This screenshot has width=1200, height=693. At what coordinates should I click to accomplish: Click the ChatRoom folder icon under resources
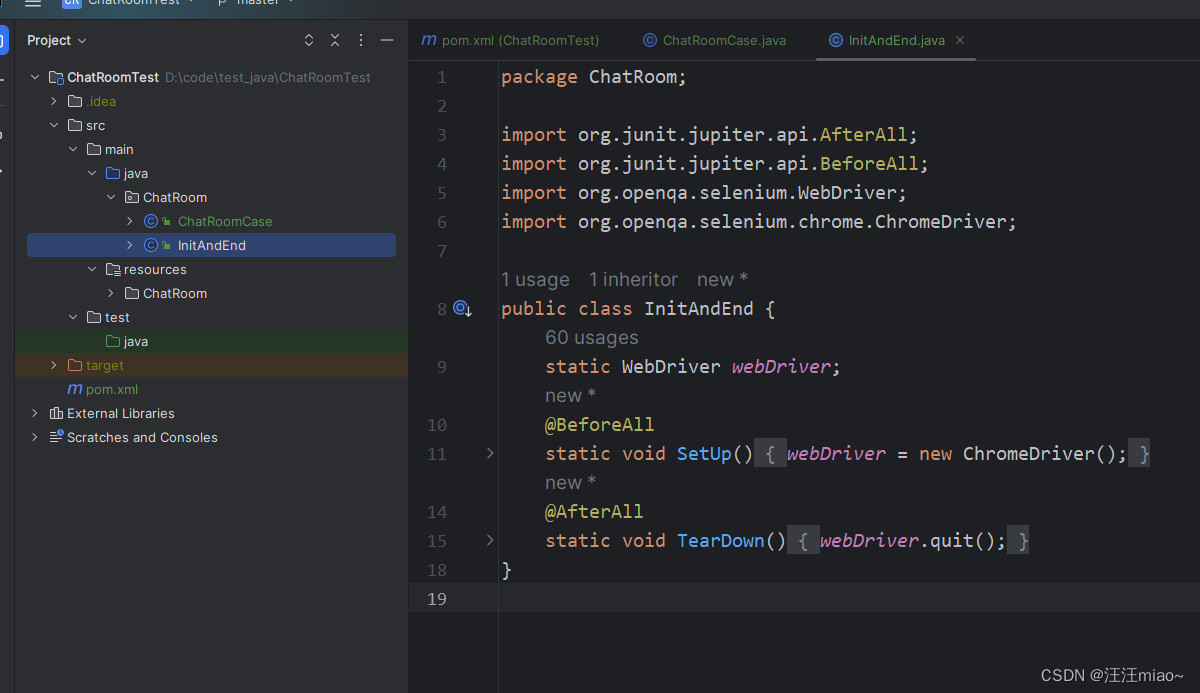[x=132, y=293]
